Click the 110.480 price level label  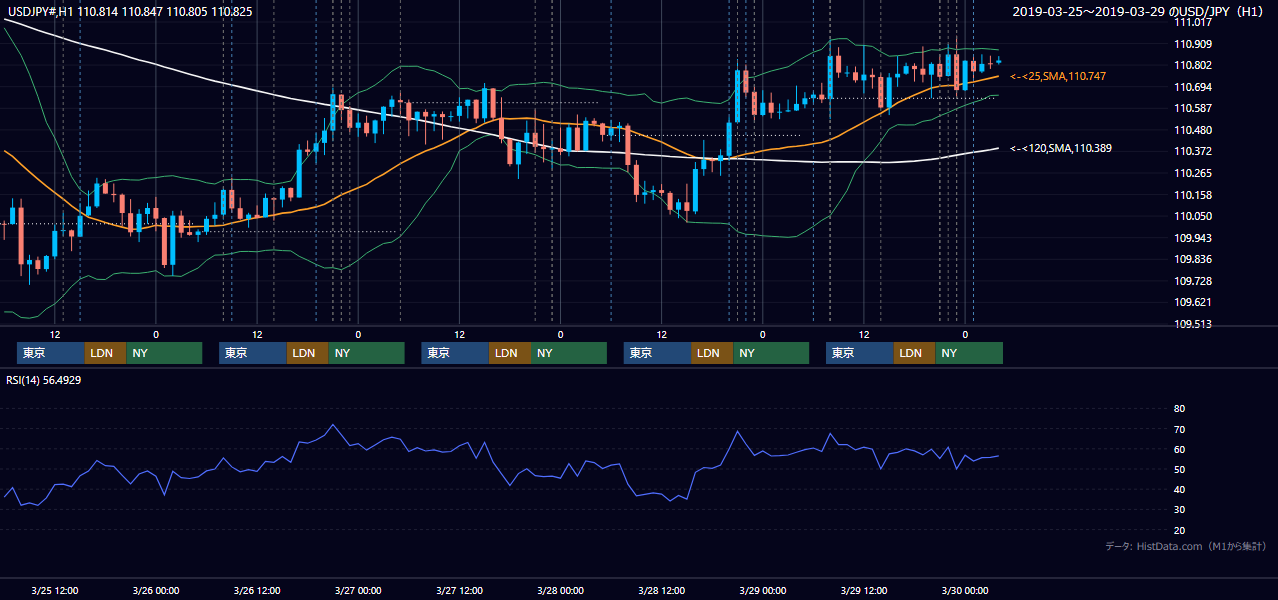click(x=1193, y=130)
